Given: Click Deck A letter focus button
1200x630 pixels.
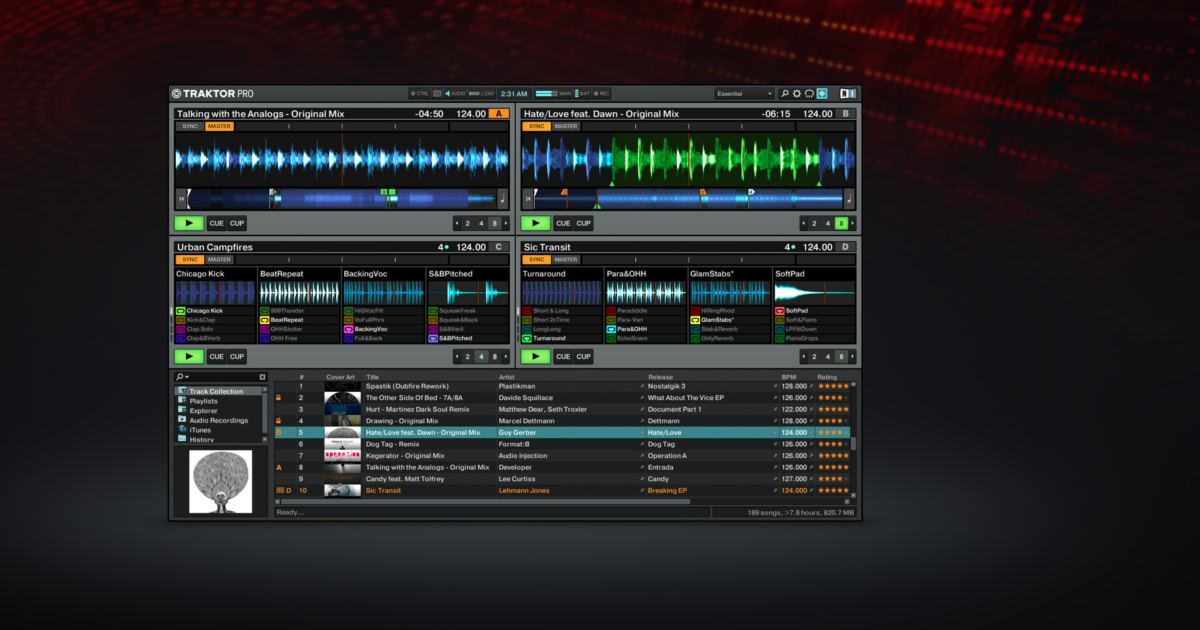Looking at the screenshot, I should 499,114.
